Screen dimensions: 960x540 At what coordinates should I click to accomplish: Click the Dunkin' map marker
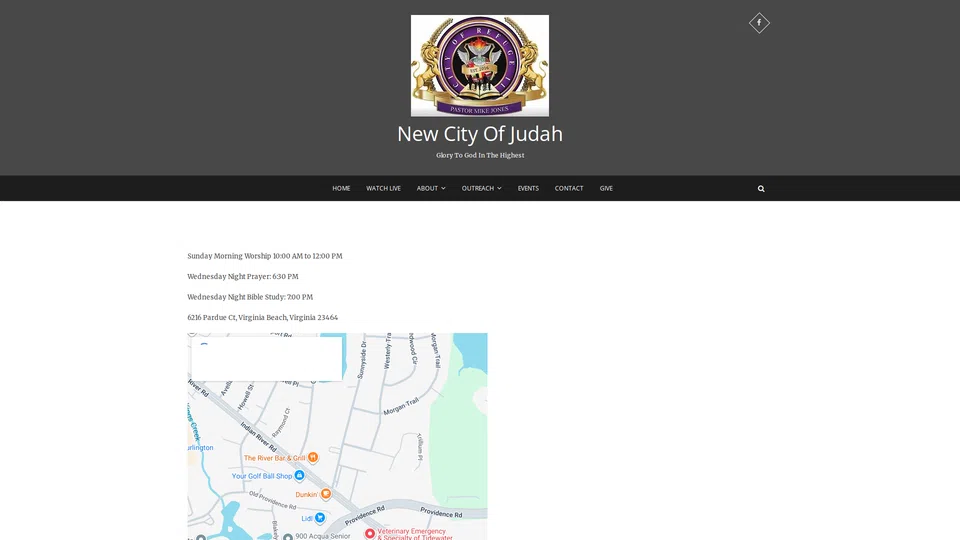pyautogui.click(x=326, y=494)
